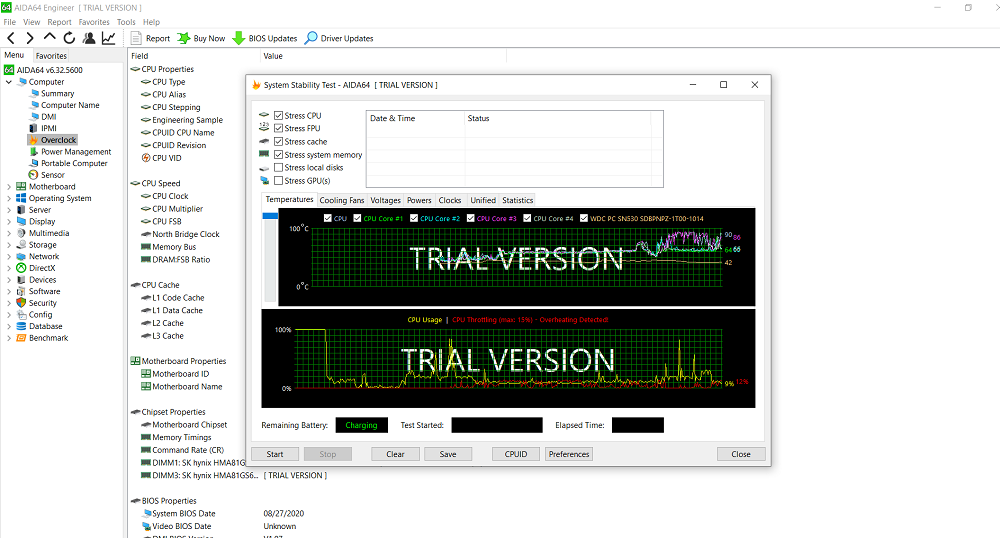Enable the Stress GPU(s) checkbox
Viewport: 1000px width, 538px height.
coord(279,181)
